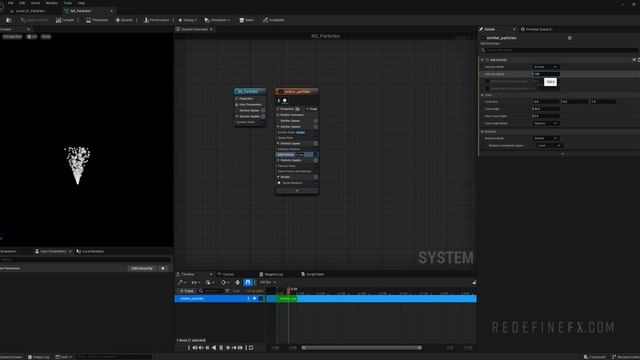Click the Thumbnail toolbar button

[x=97, y=20]
